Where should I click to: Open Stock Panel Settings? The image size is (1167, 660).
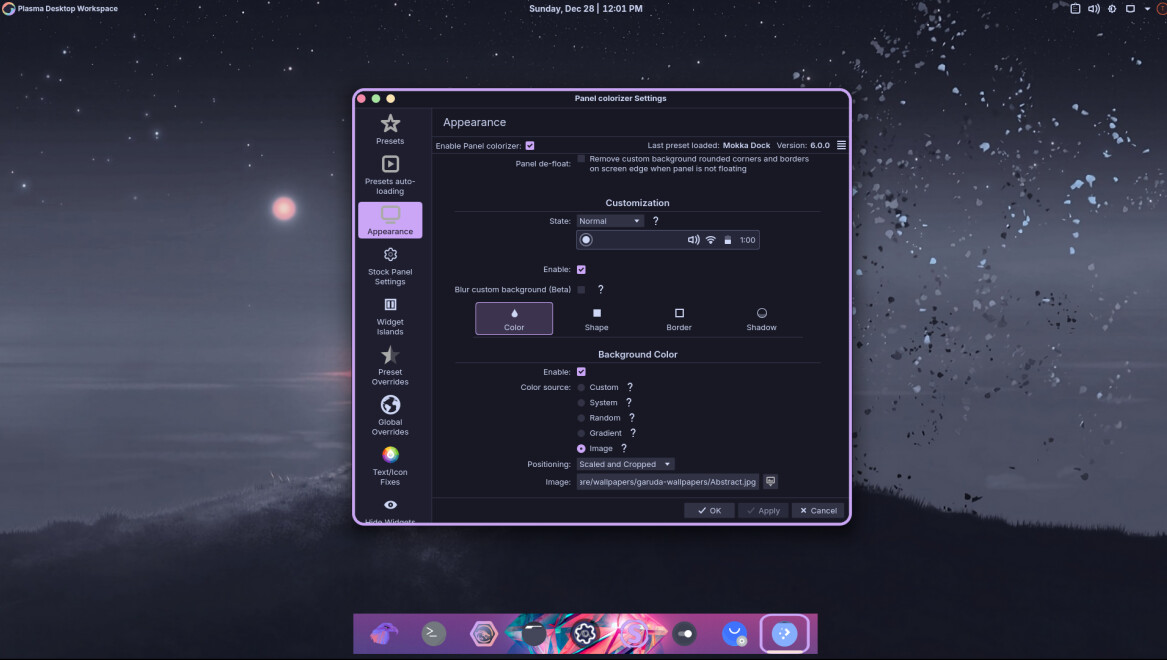point(390,266)
